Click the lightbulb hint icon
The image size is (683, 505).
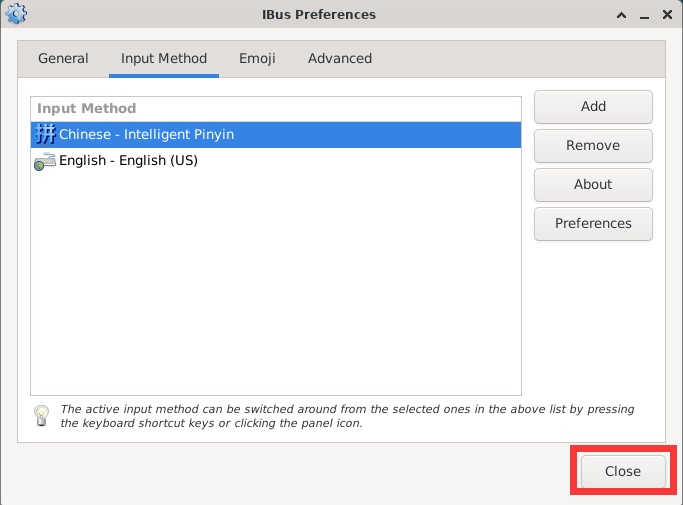tap(41, 415)
